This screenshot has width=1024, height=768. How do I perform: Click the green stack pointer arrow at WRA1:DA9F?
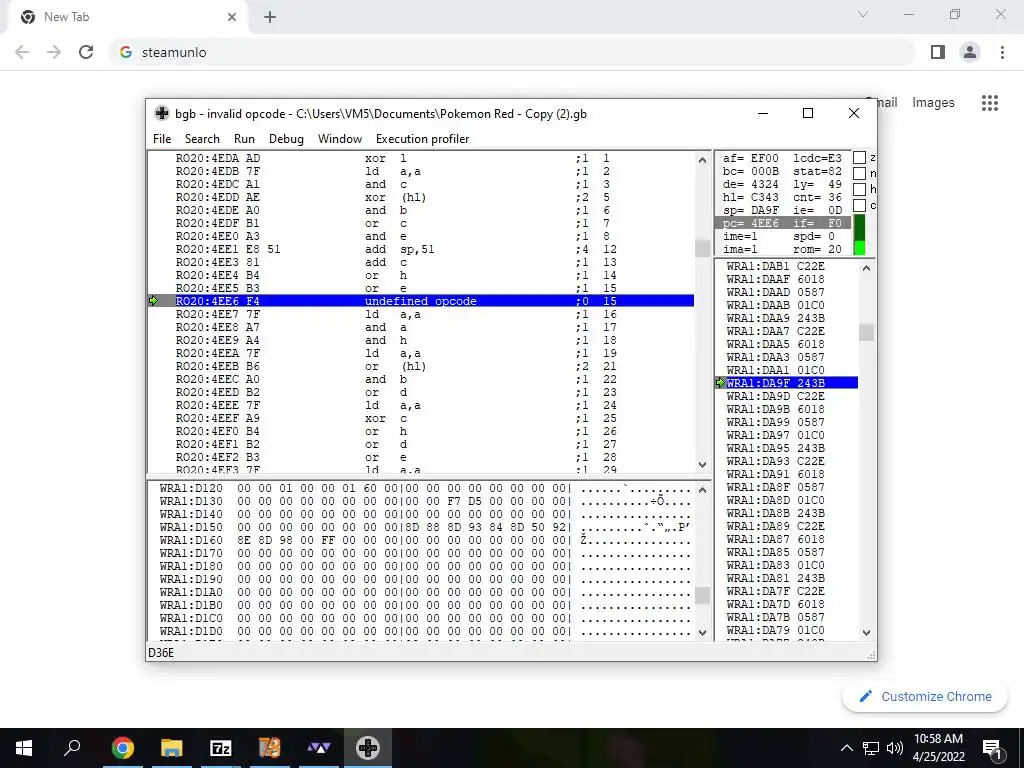coord(720,383)
